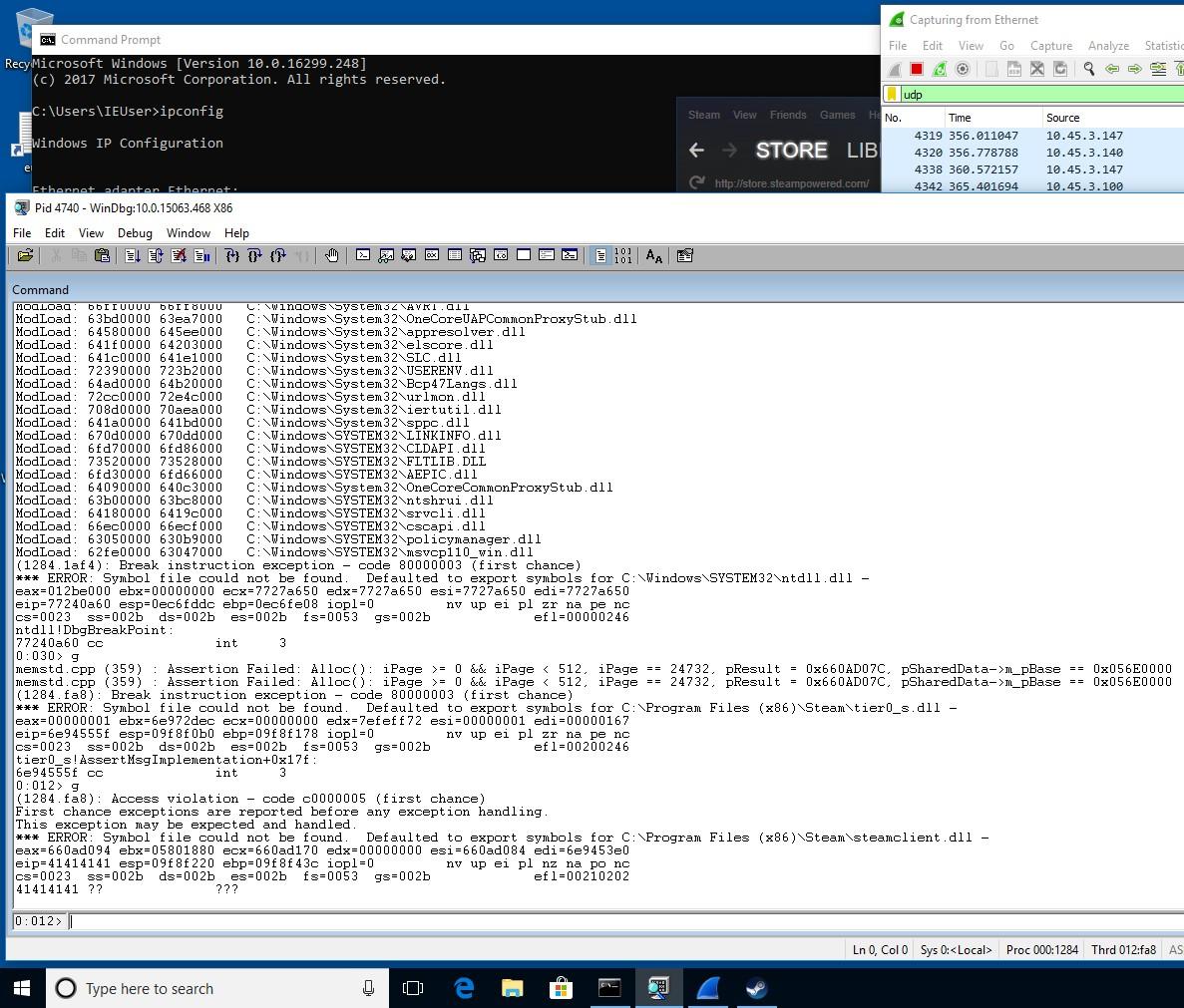This screenshot has height=1008, width=1184.
Task: Go forward with right arrow in Wireshark
Action: 1134,69
